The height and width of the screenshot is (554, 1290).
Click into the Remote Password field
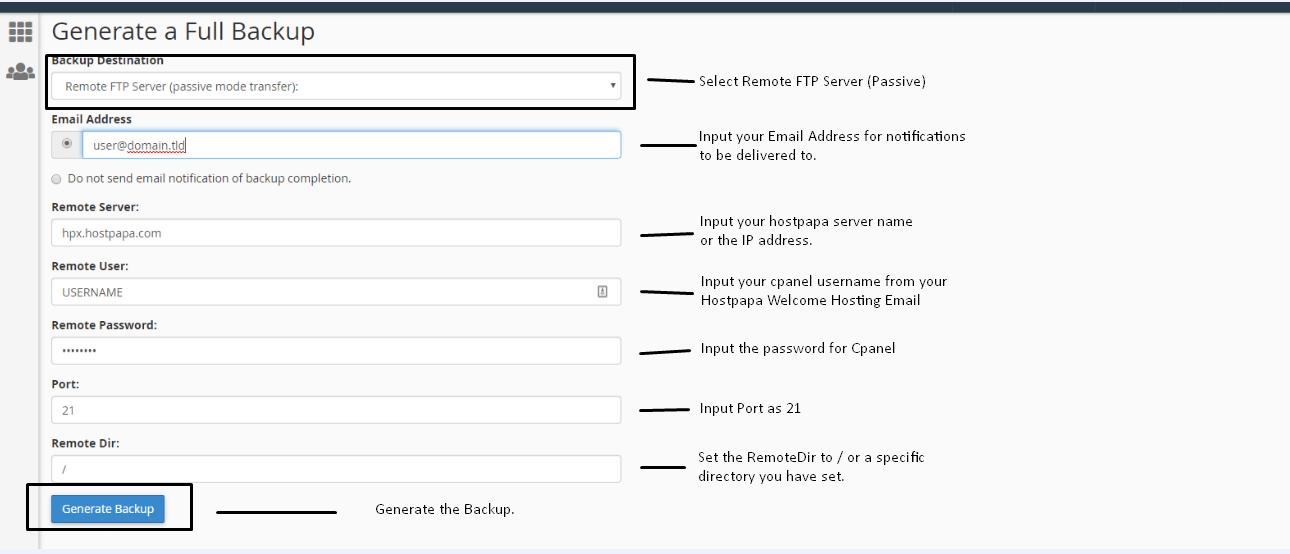pos(336,351)
